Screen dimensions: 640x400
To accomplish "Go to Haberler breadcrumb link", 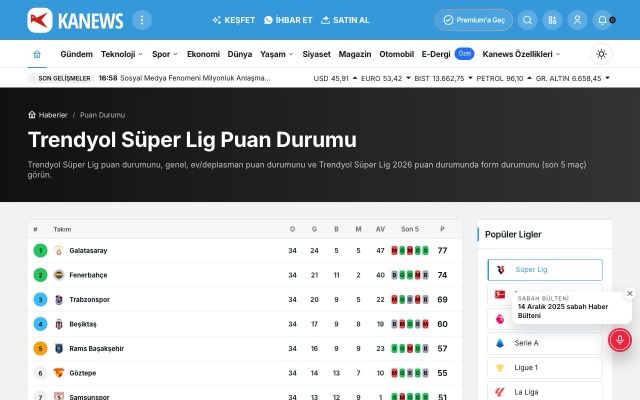I will click(x=48, y=115).
